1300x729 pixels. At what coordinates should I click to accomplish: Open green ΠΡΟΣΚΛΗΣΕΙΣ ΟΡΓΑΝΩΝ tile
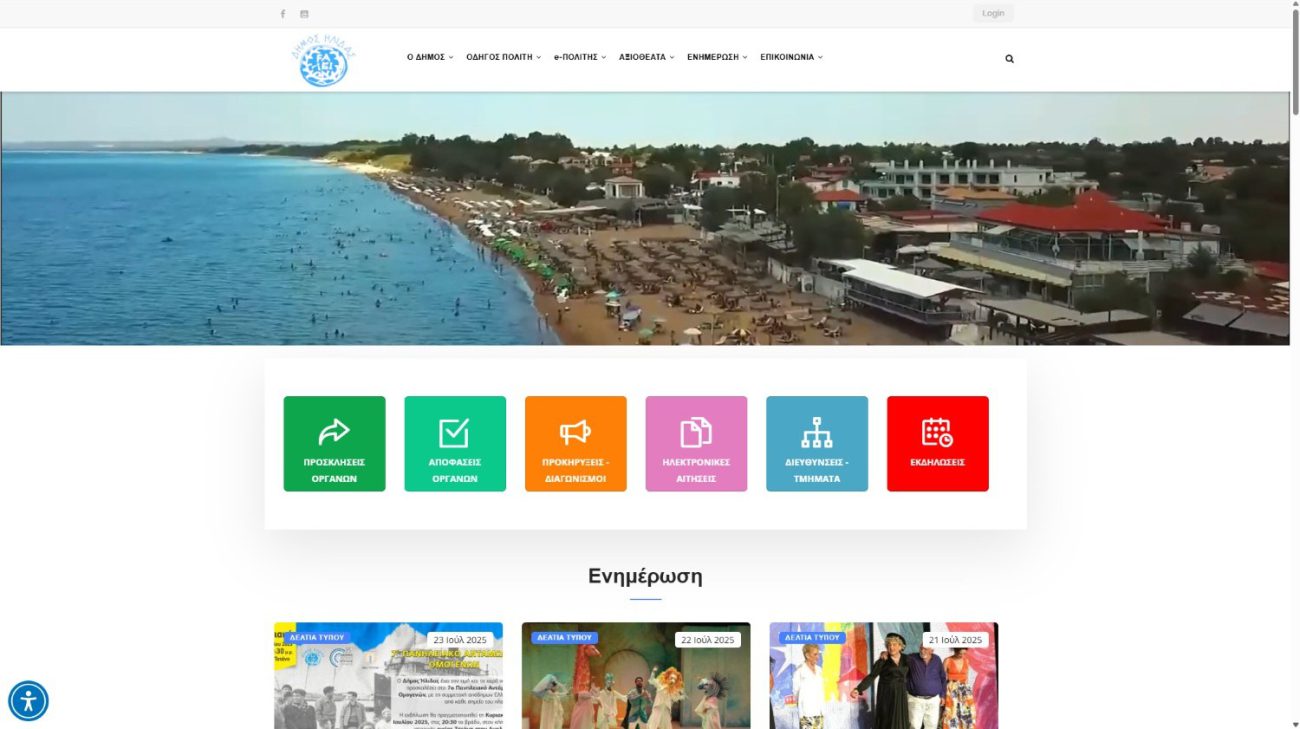point(334,444)
